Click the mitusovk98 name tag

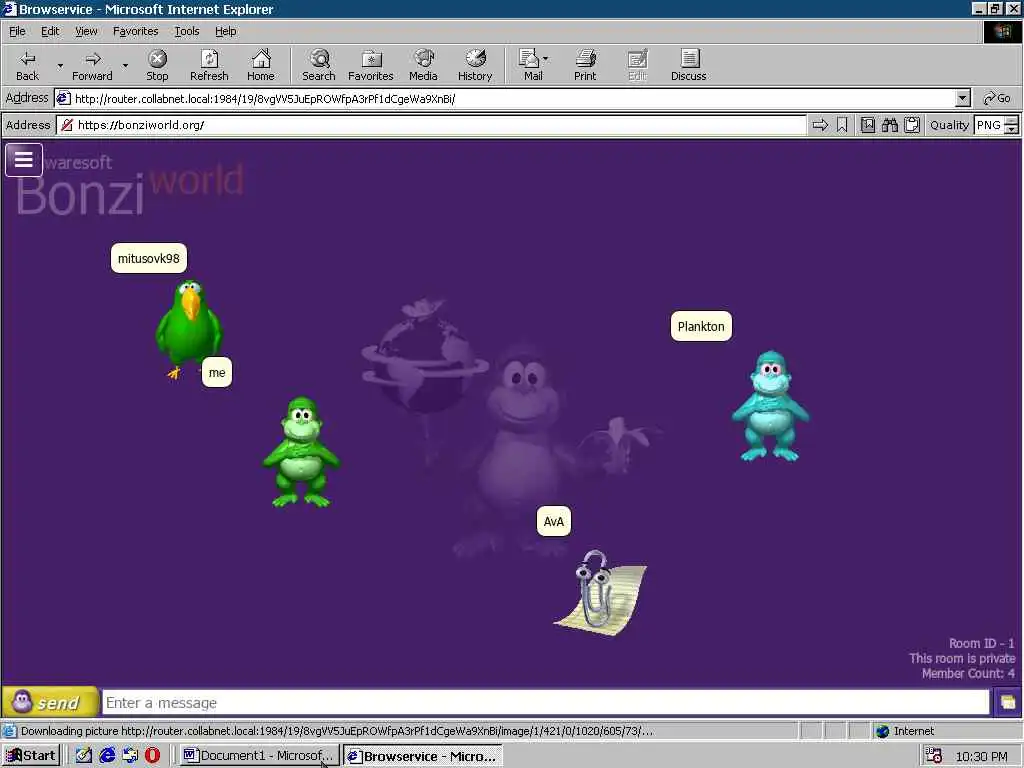[x=149, y=258]
